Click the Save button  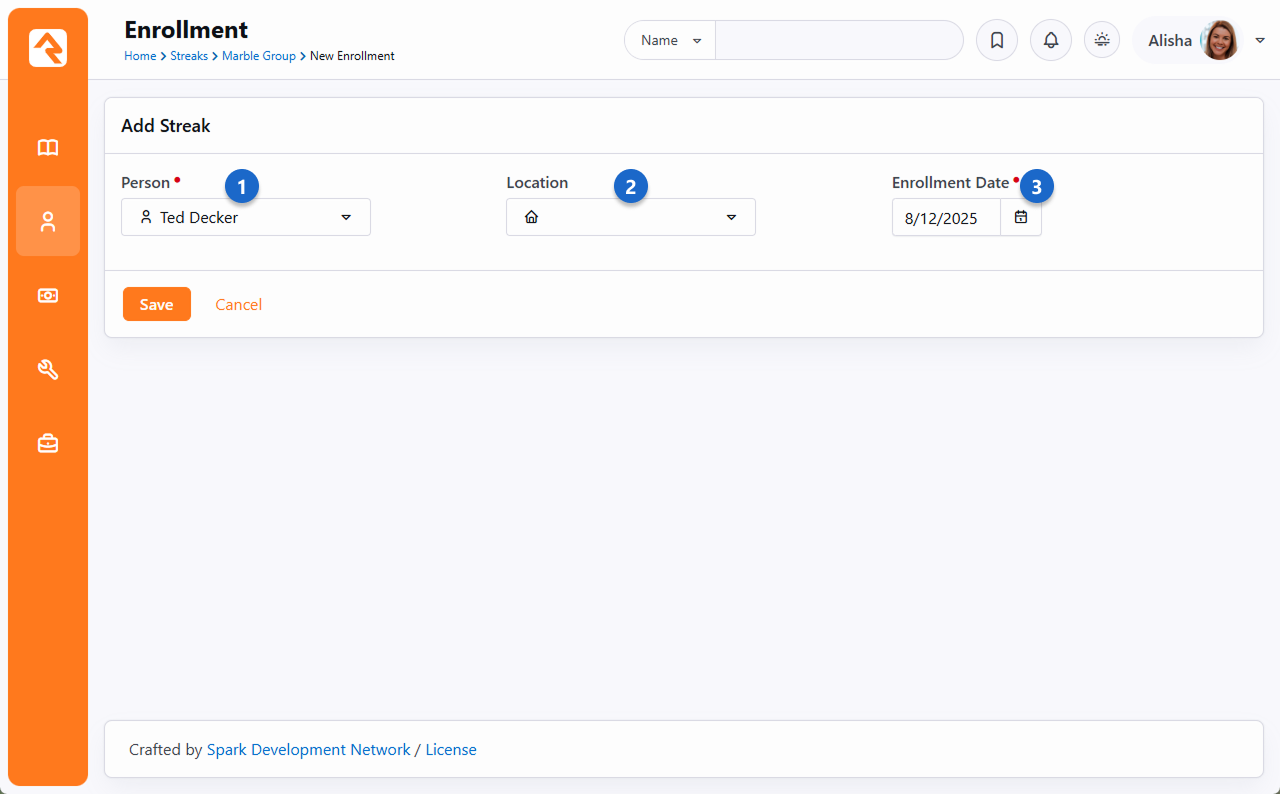[157, 304]
